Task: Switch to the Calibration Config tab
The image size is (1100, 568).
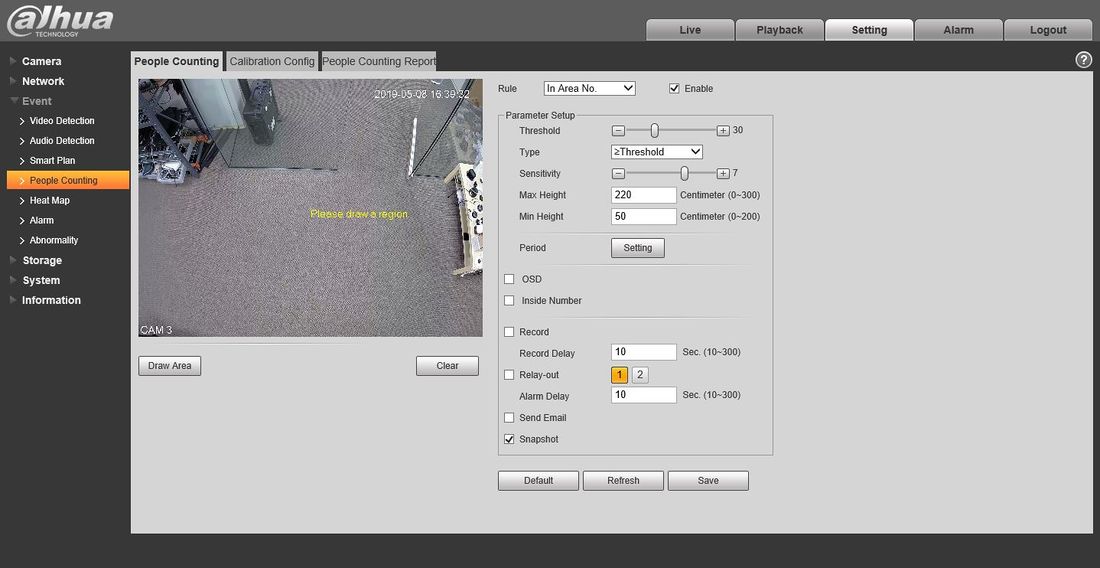Action: (272, 61)
